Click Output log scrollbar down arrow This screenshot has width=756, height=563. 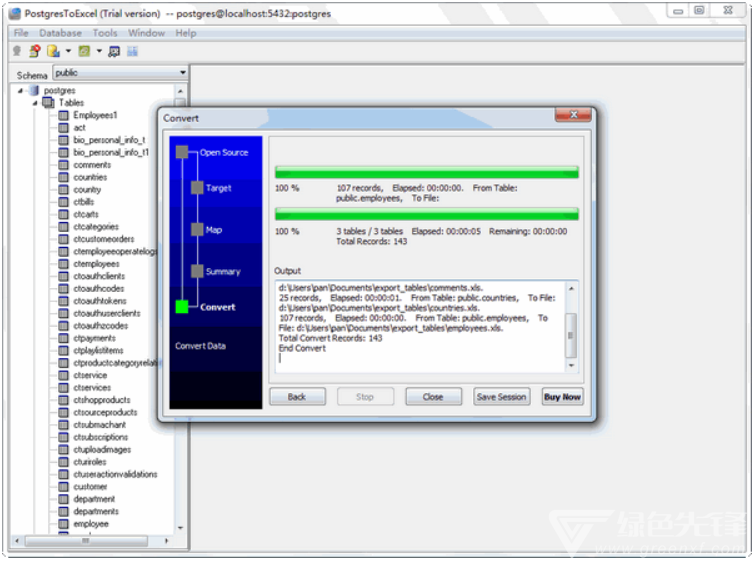pyautogui.click(x=571, y=365)
